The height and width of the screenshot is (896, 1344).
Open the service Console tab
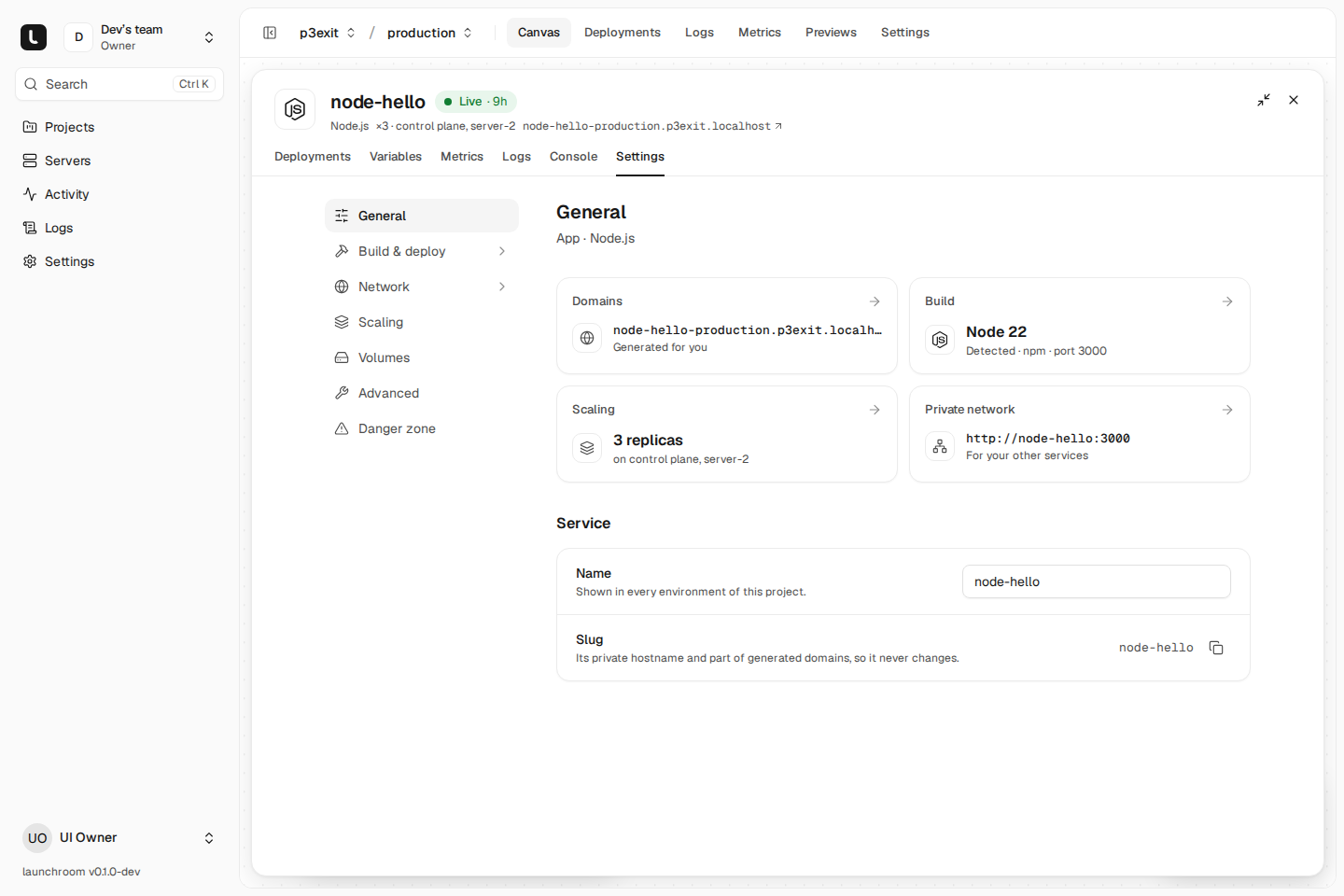(573, 157)
